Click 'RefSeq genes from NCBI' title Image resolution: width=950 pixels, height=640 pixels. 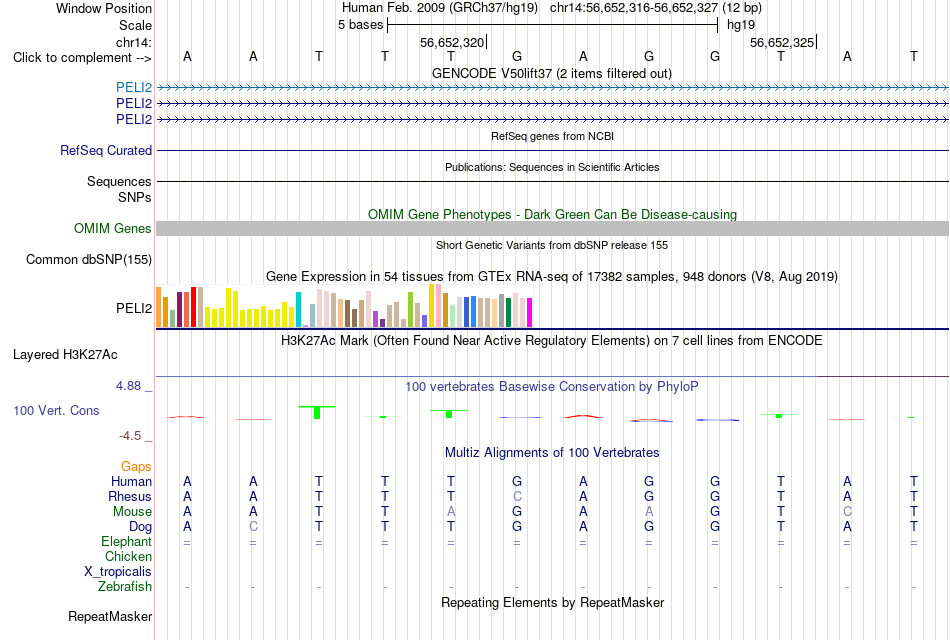553,136
